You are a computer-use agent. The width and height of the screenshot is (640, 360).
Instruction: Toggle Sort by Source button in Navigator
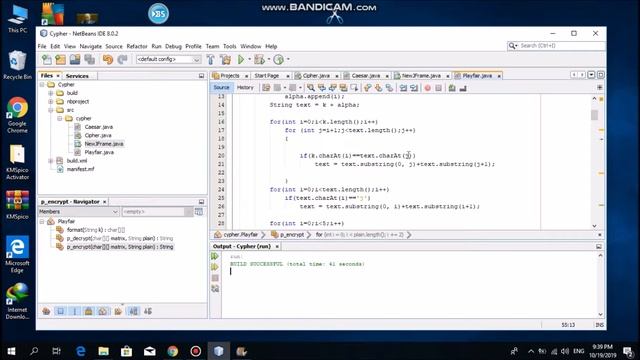coord(148,311)
